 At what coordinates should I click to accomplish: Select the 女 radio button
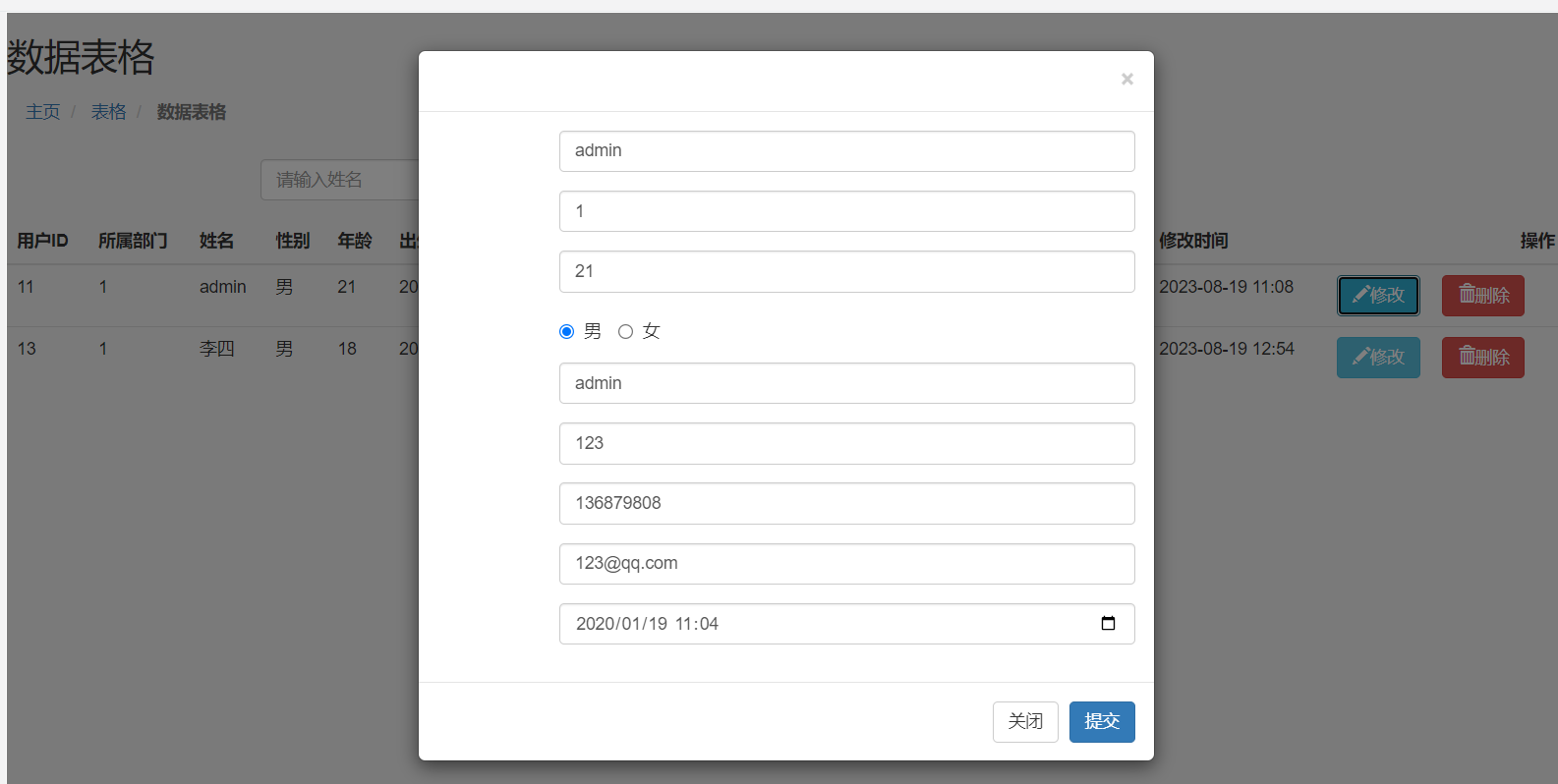625,332
